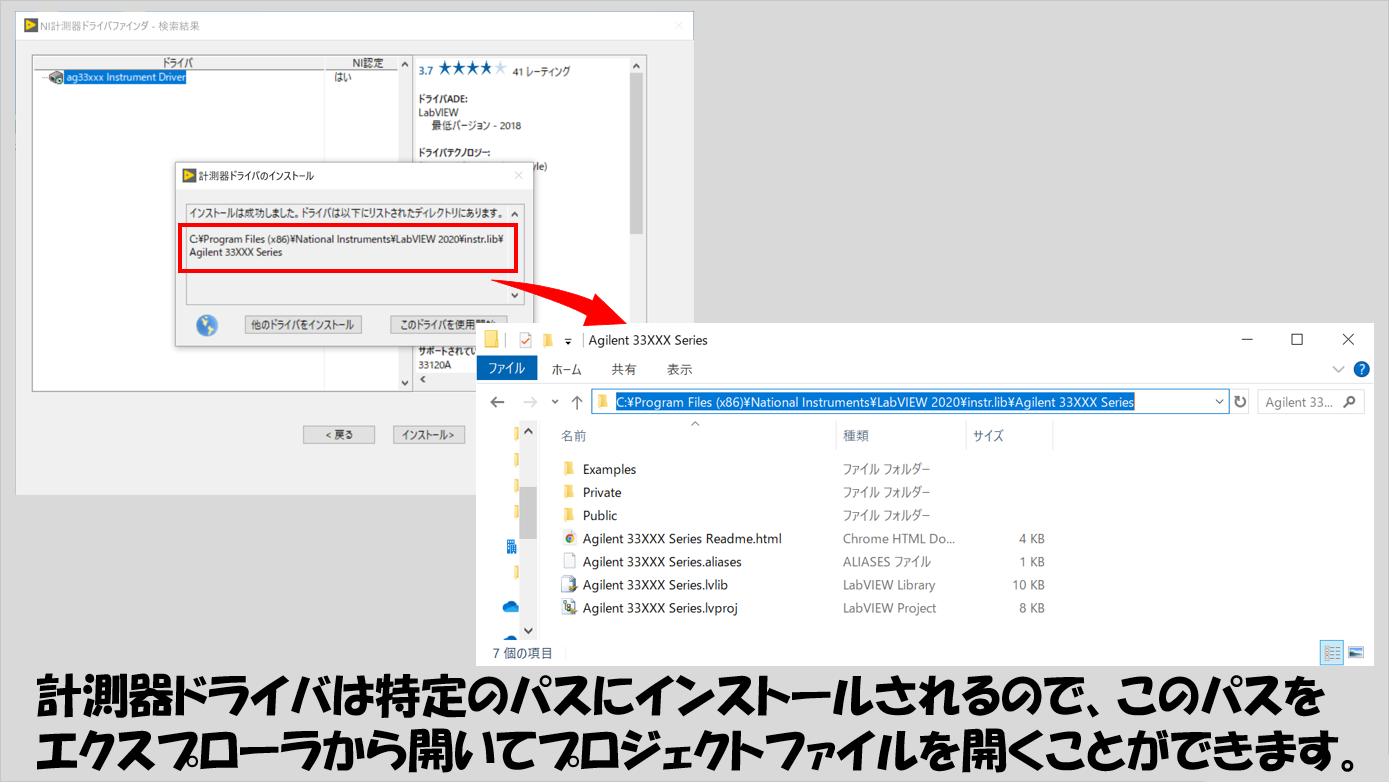Click the star rating of the driver
The width and height of the screenshot is (1389, 782).
click(x=473, y=69)
